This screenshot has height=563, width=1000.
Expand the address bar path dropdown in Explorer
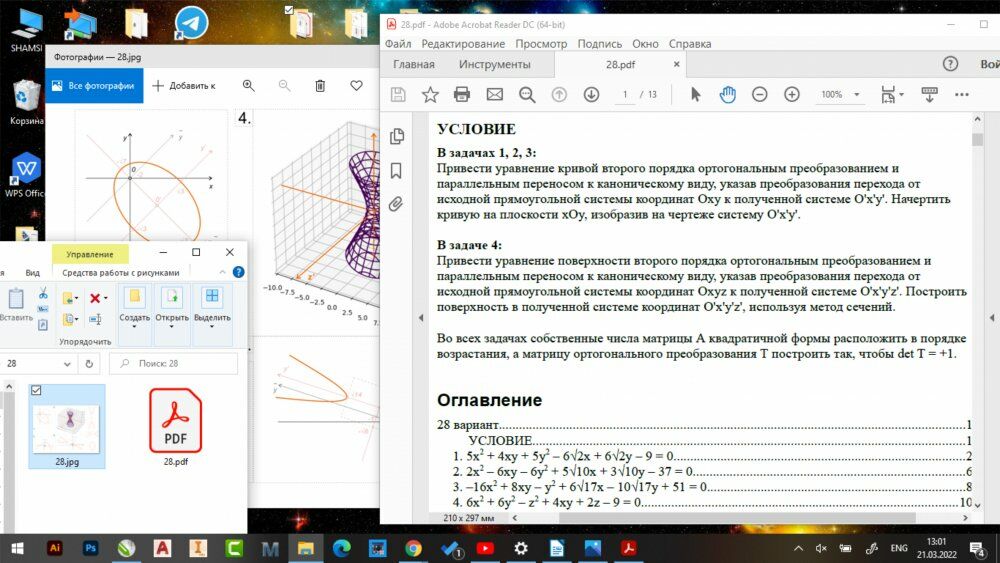pos(67,363)
